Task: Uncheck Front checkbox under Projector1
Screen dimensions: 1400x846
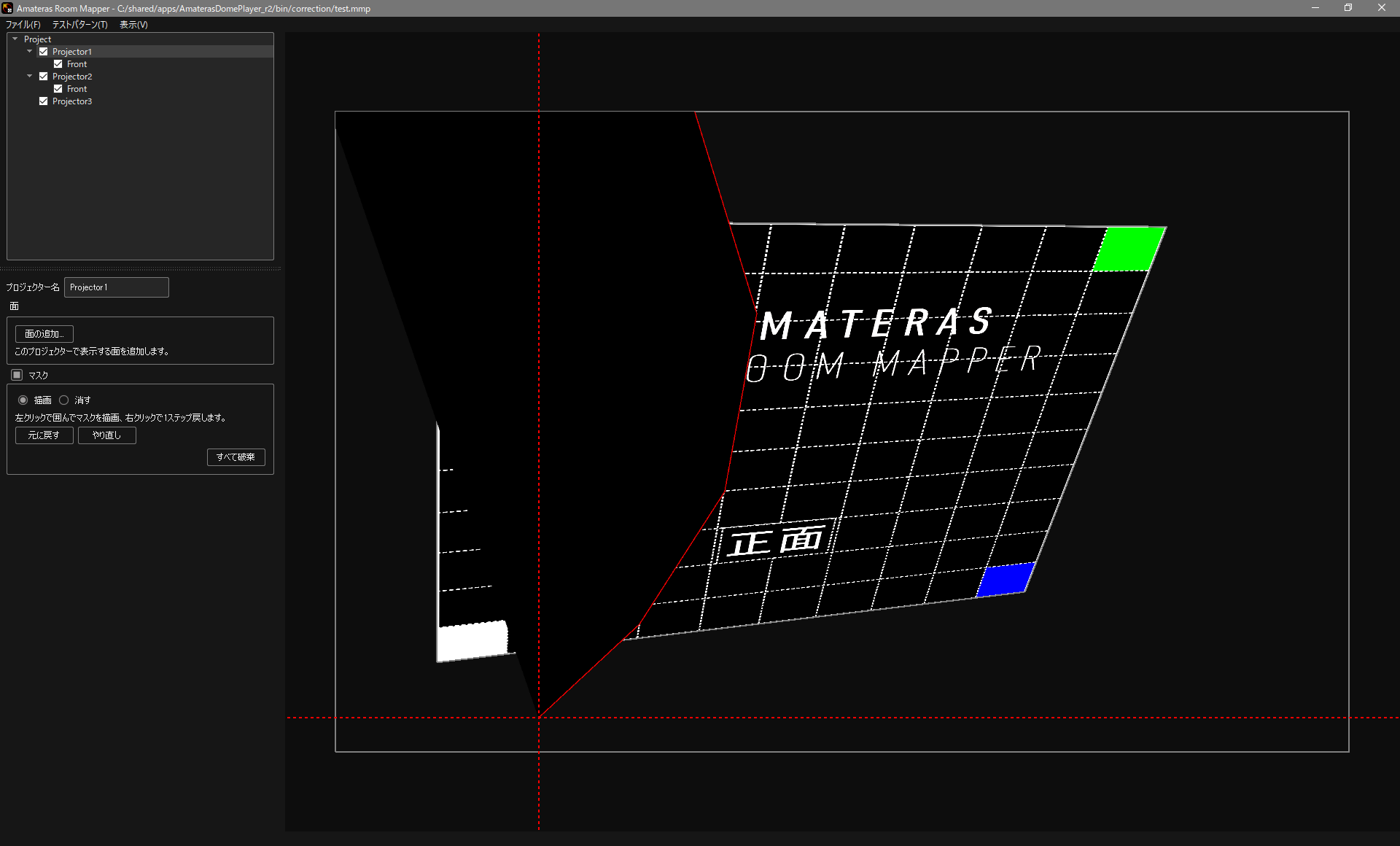Action: click(x=58, y=64)
